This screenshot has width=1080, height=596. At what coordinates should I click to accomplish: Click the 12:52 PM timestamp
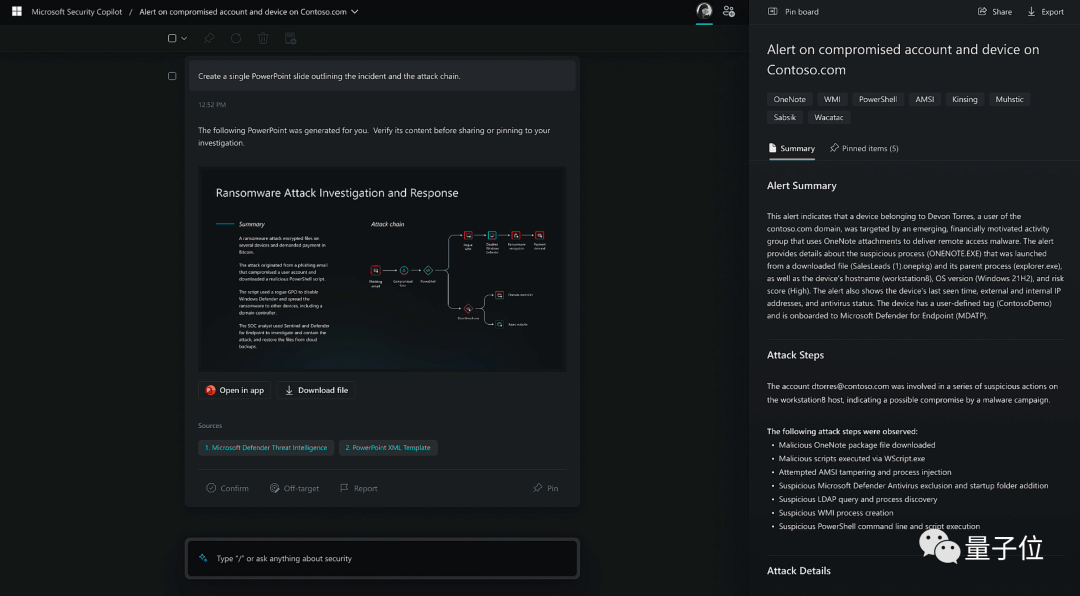pyautogui.click(x=211, y=105)
